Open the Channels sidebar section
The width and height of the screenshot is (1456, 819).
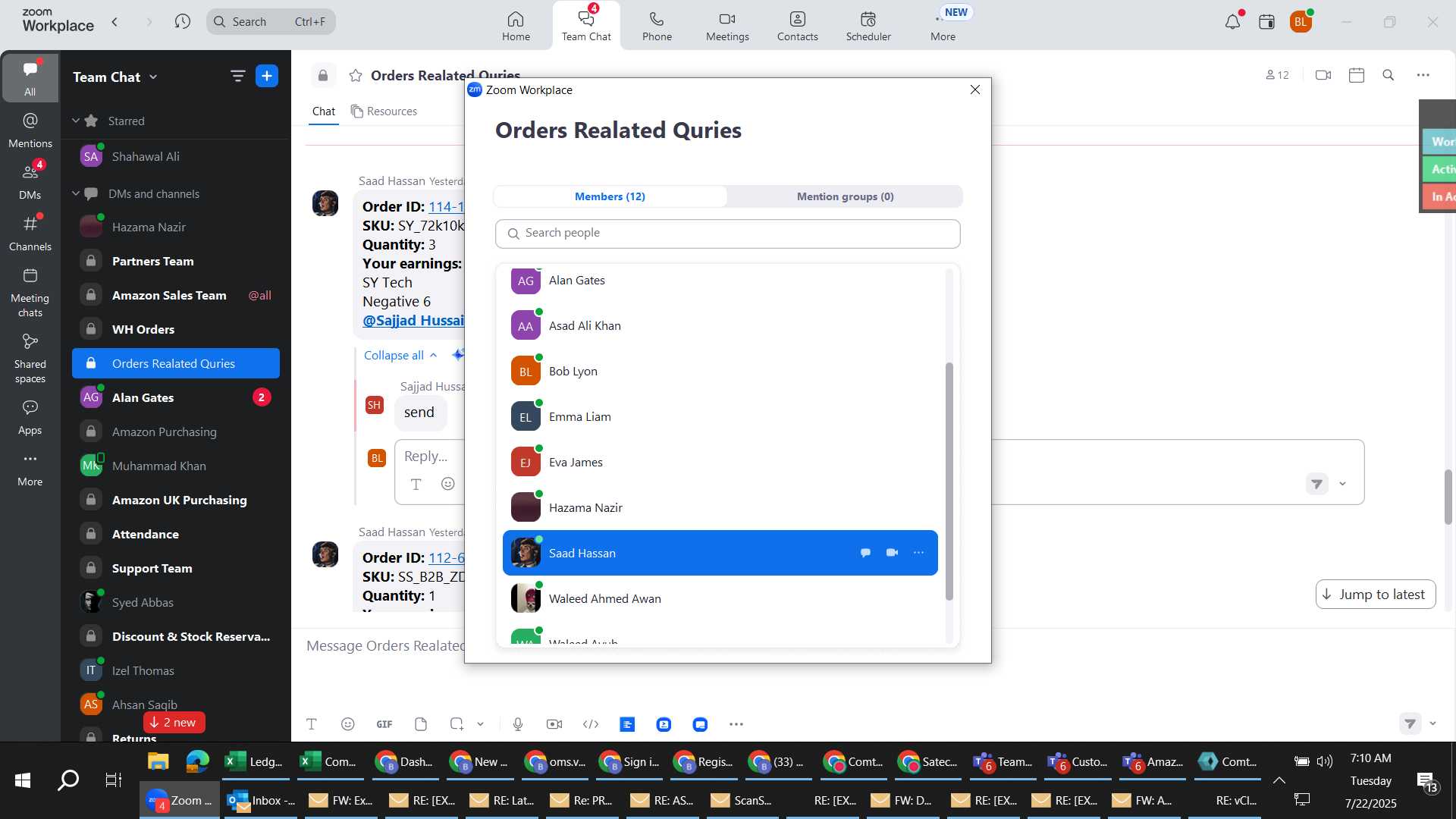click(30, 233)
